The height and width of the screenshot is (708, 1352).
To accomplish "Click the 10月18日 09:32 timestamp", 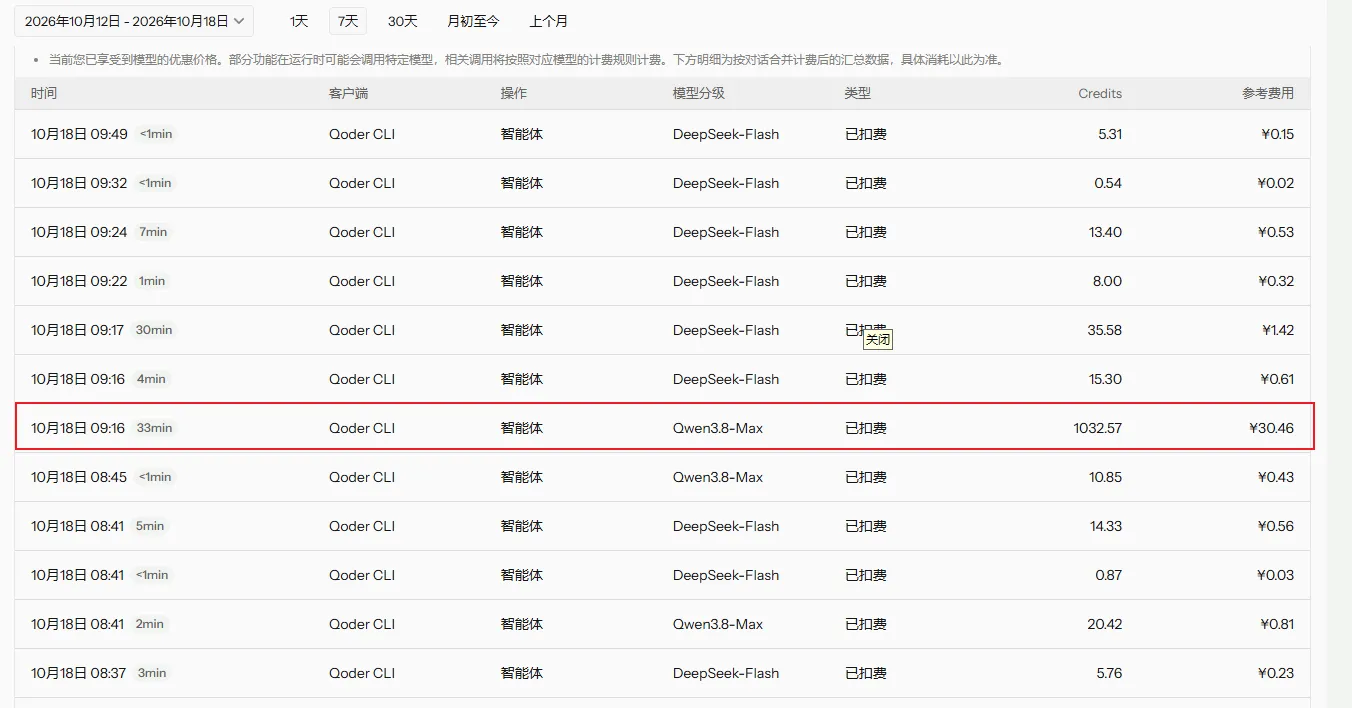I will point(80,183).
